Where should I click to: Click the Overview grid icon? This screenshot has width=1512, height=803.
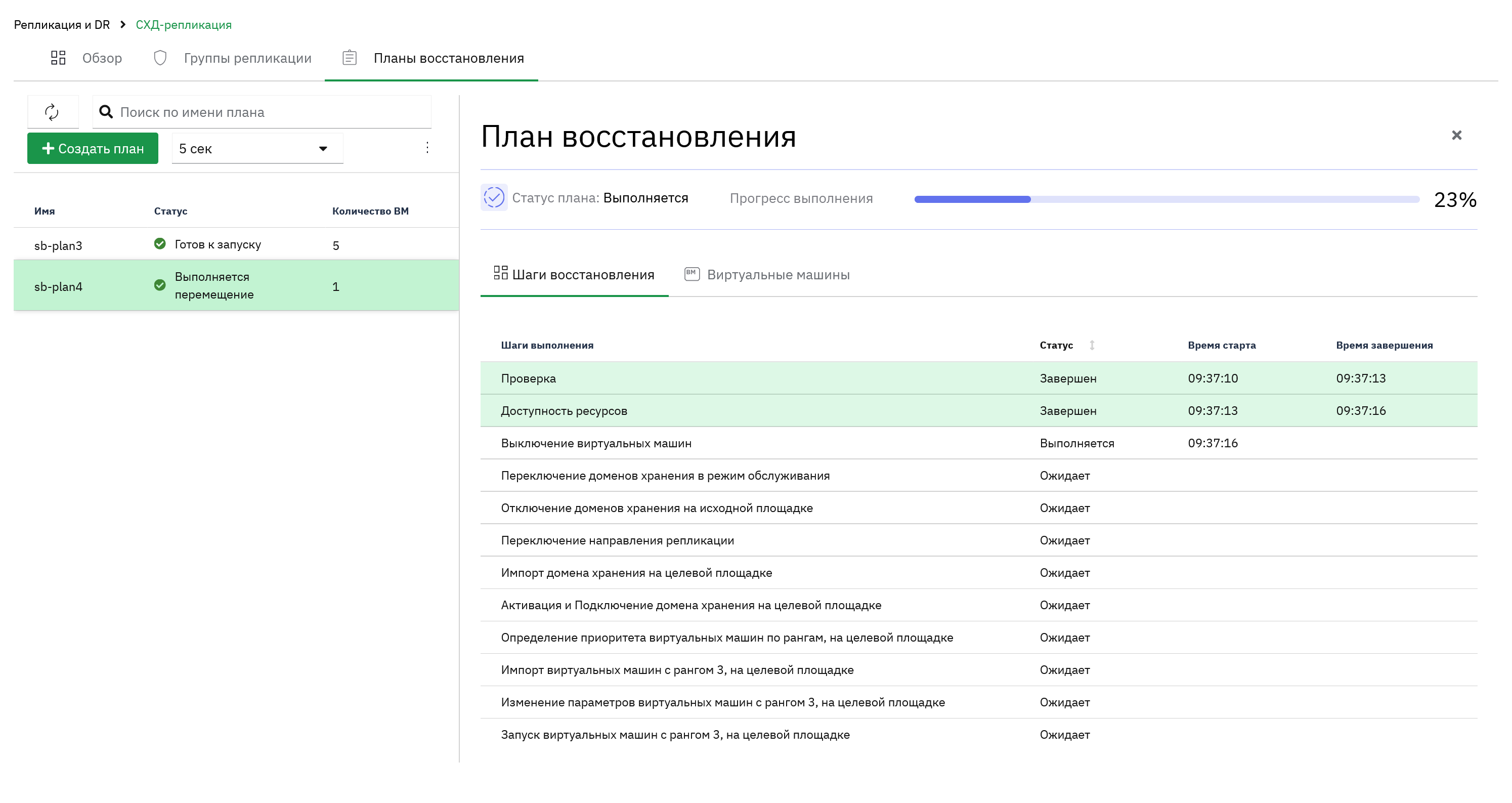pos(58,58)
